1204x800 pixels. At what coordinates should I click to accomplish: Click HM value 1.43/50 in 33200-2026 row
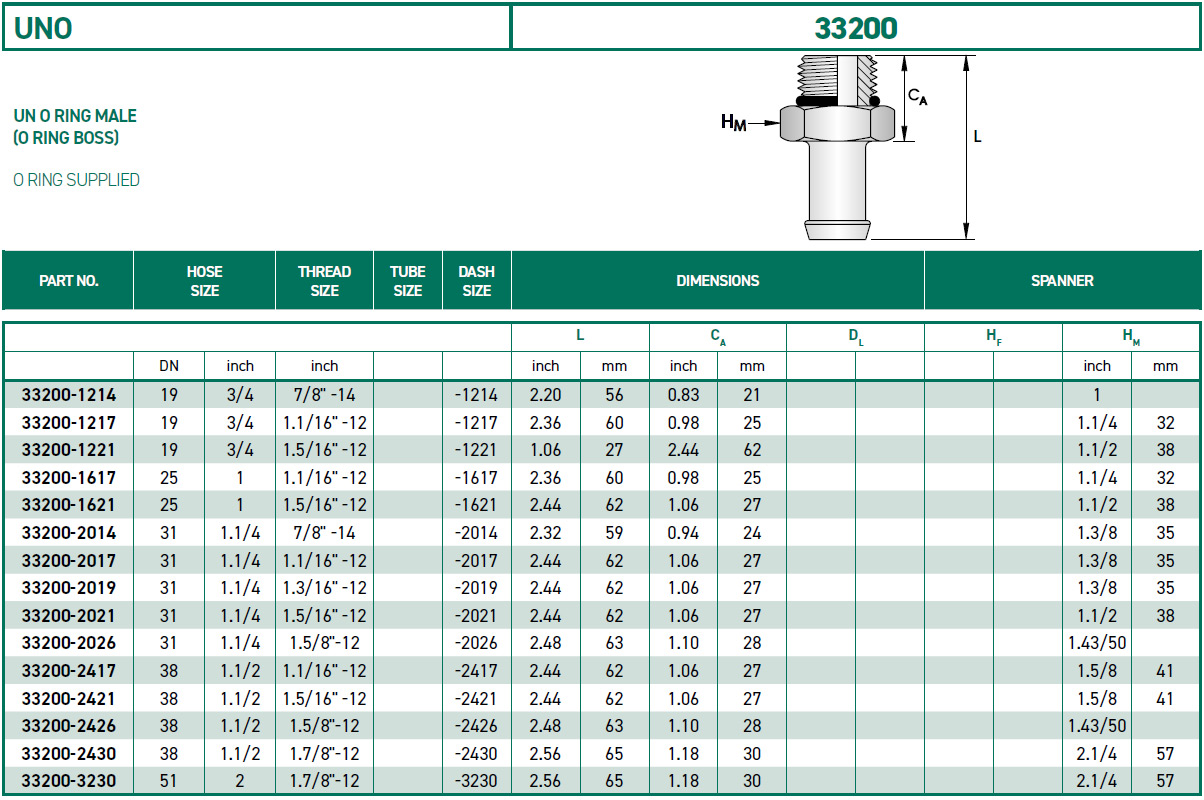1097,643
